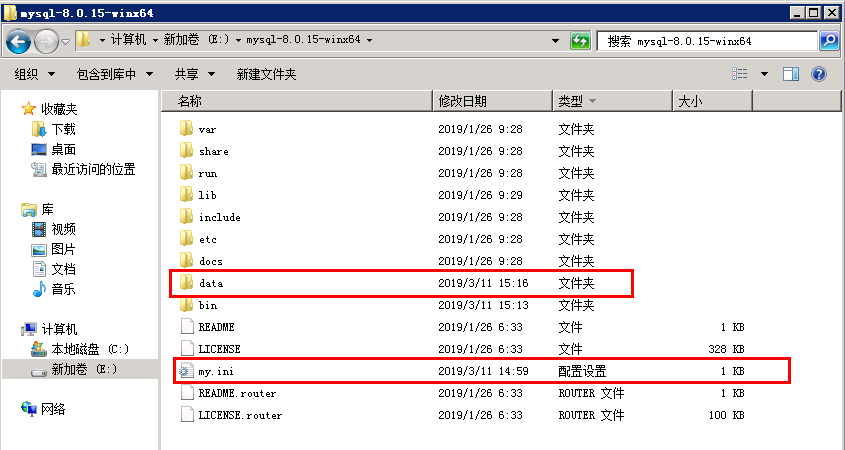845x450 pixels.
Task: Select 收藏夹 in the navigation pane
Action: click(x=59, y=109)
